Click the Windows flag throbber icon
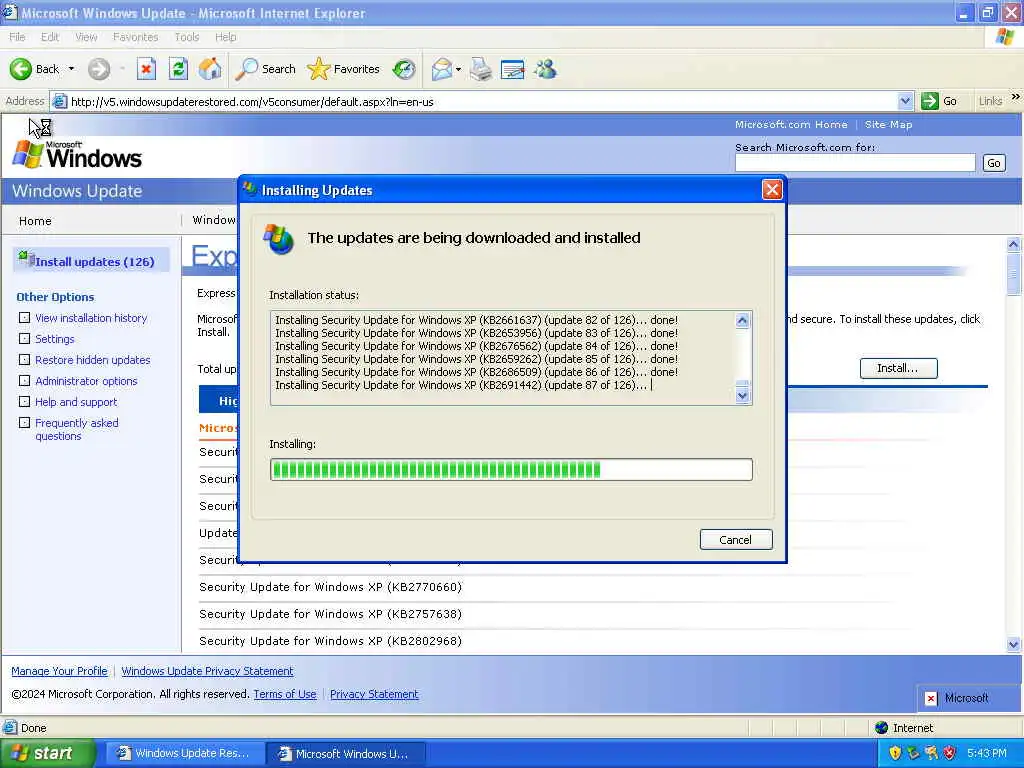 point(1005,37)
